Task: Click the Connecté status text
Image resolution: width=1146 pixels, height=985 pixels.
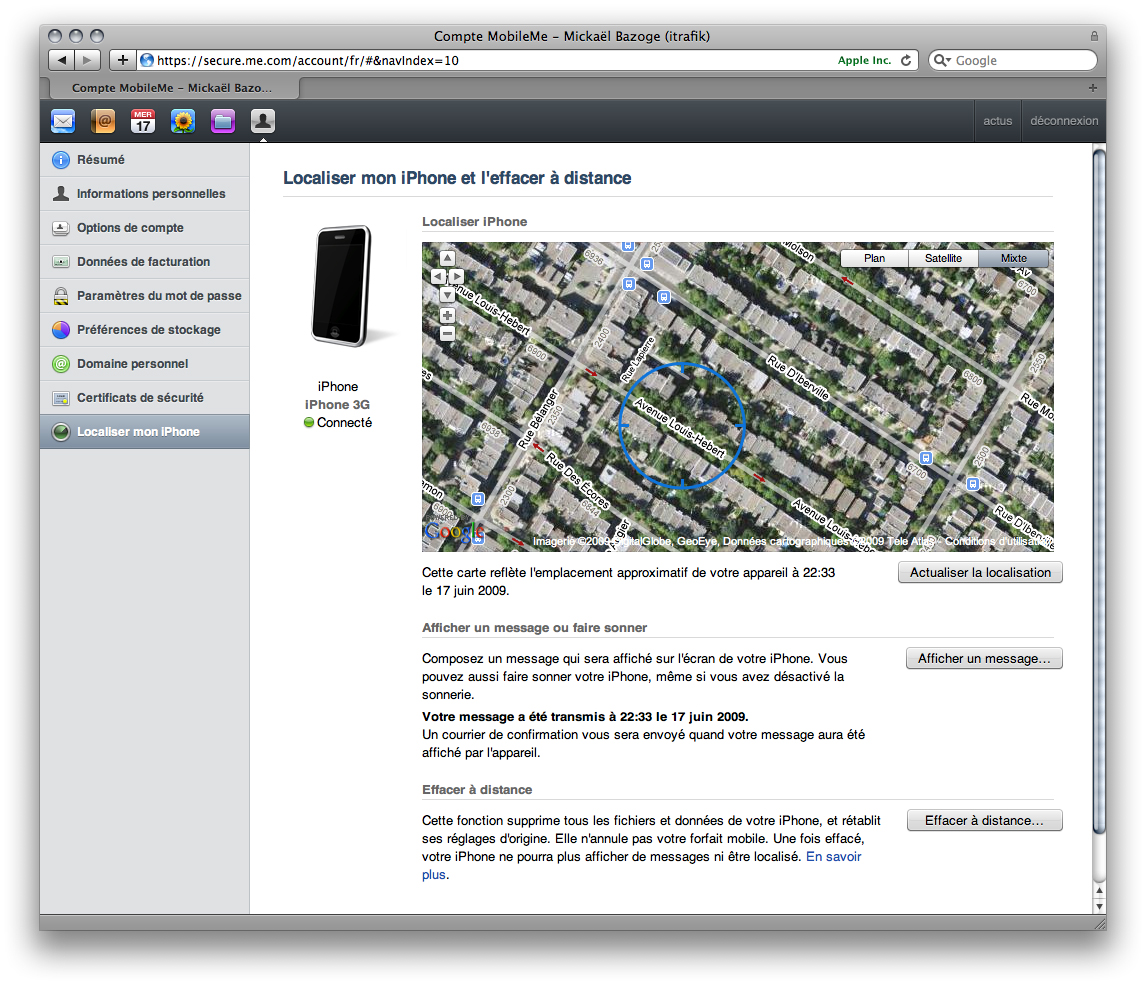Action: click(x=344, y=422)
